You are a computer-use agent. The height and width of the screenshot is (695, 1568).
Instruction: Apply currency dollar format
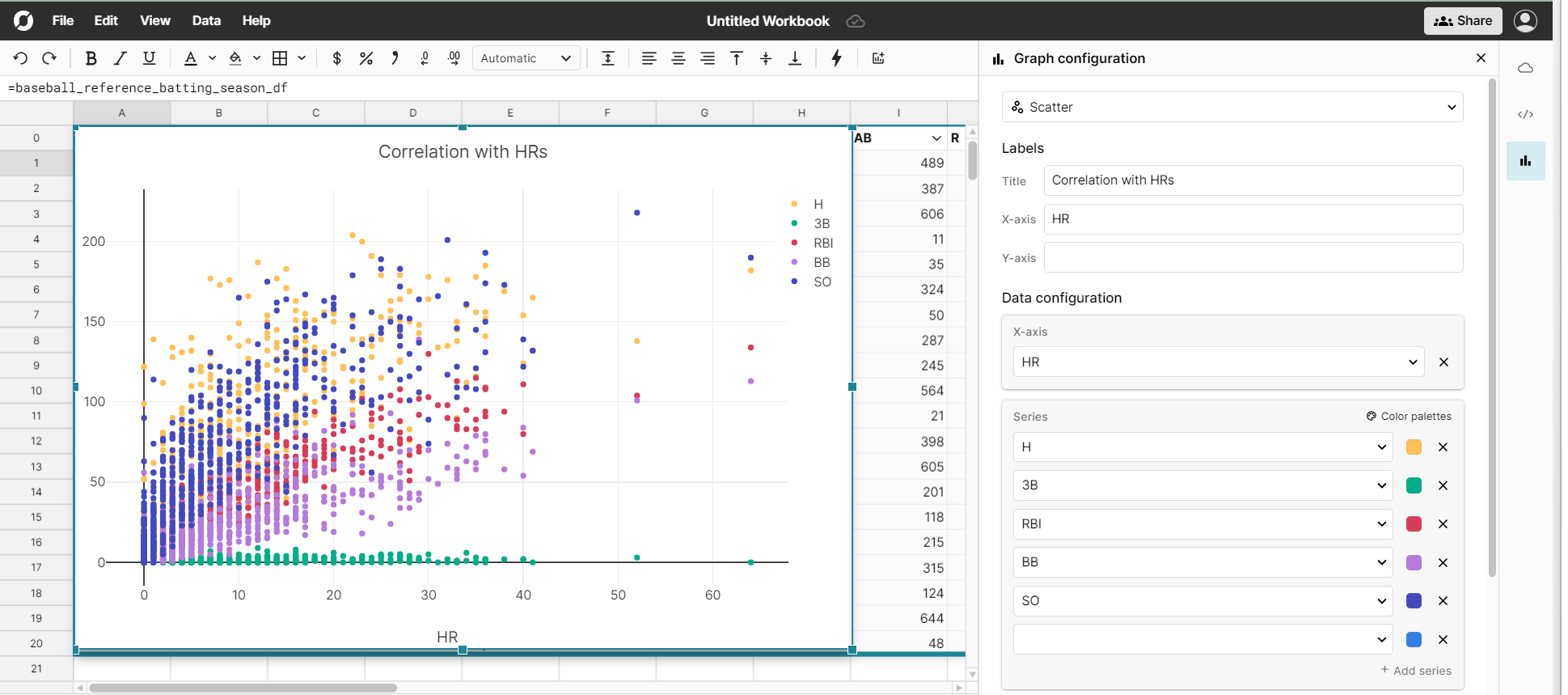[x=337, y=58]
